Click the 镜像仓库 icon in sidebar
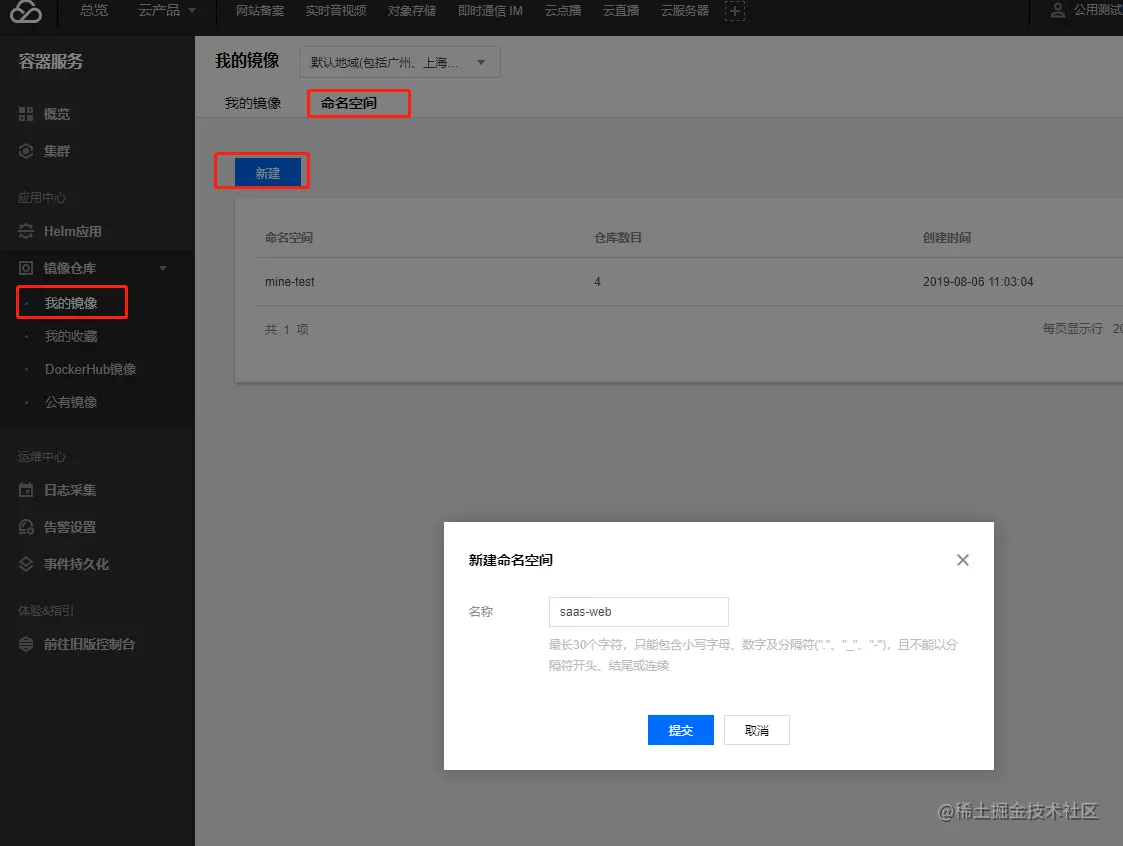1123x846 pixels. click(26, 268)
